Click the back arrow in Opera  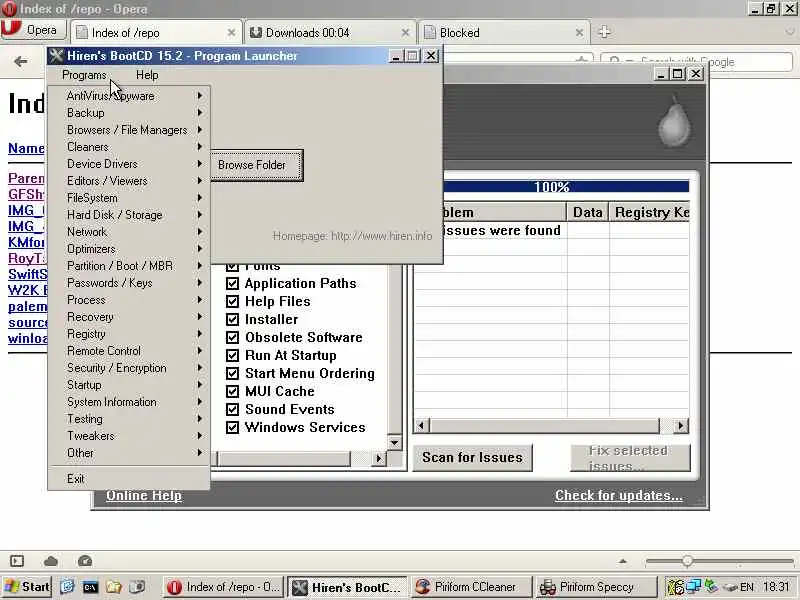[20, 62]
